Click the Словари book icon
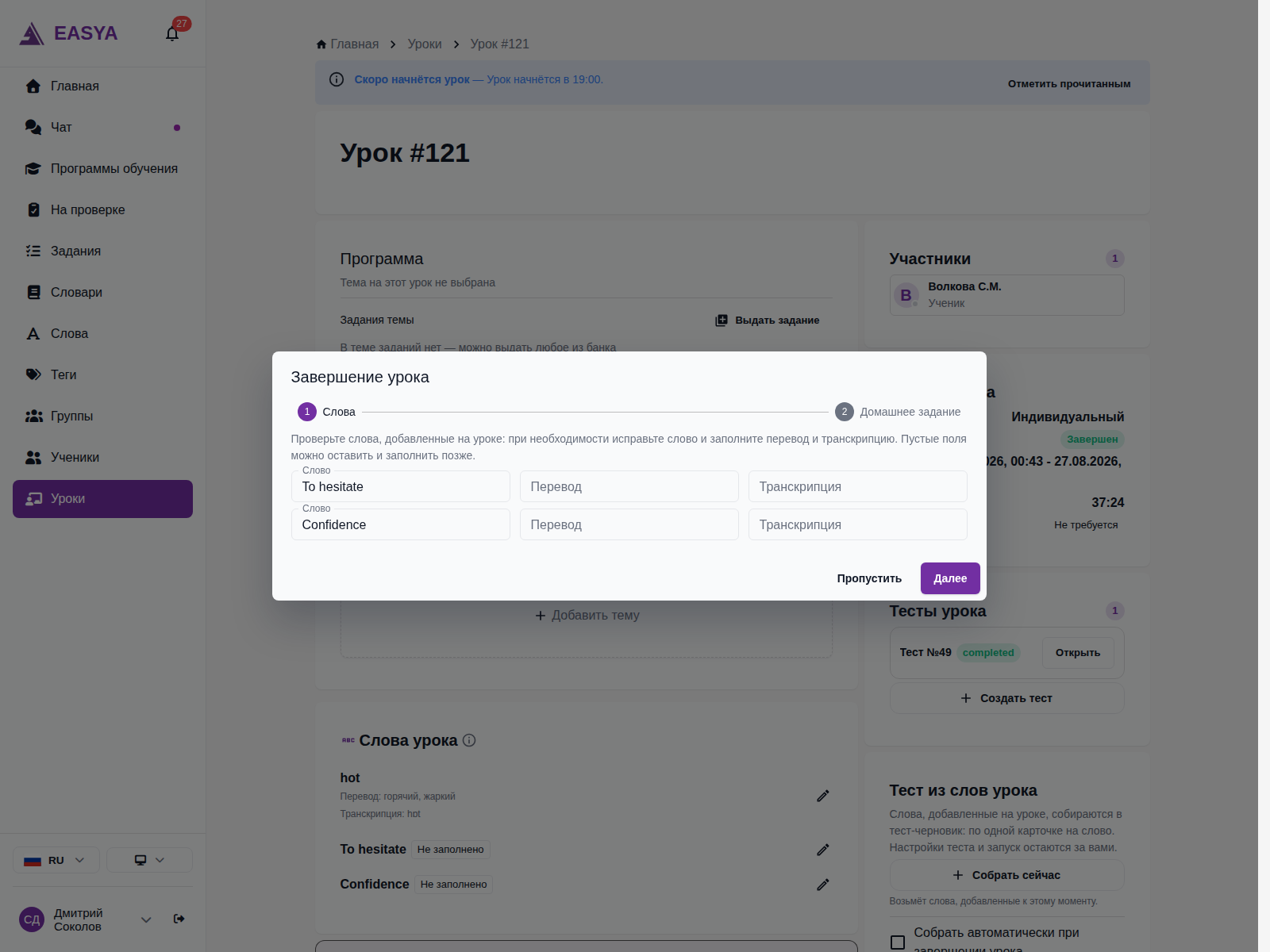This screenshot has height=952, width=1270. point(33,292)
